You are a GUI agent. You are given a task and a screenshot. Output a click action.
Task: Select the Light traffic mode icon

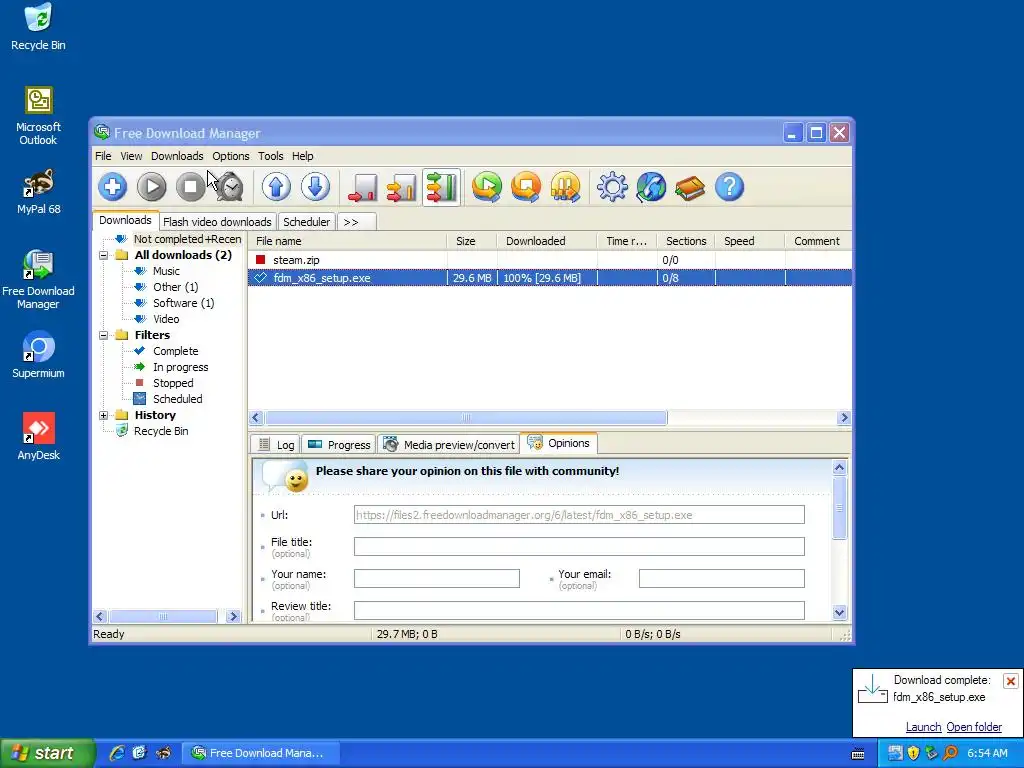coord(362,187)
